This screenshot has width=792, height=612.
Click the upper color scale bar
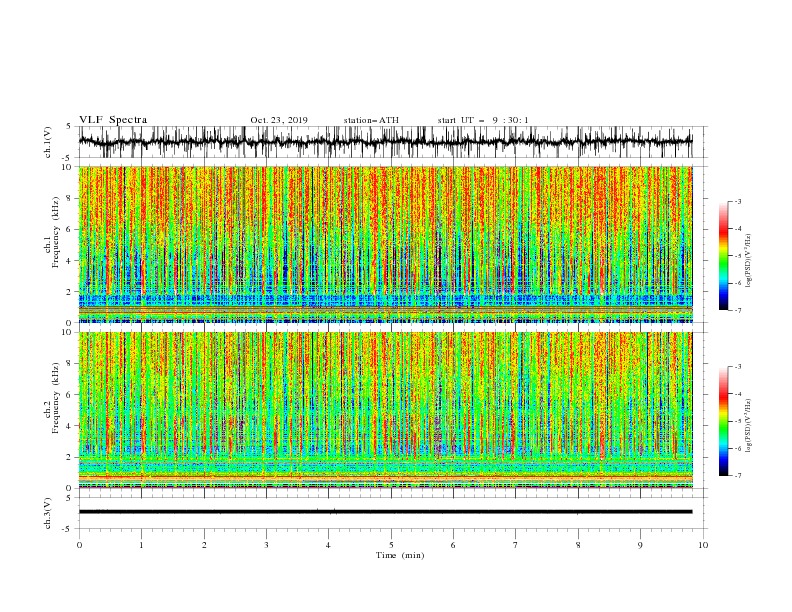723,256
